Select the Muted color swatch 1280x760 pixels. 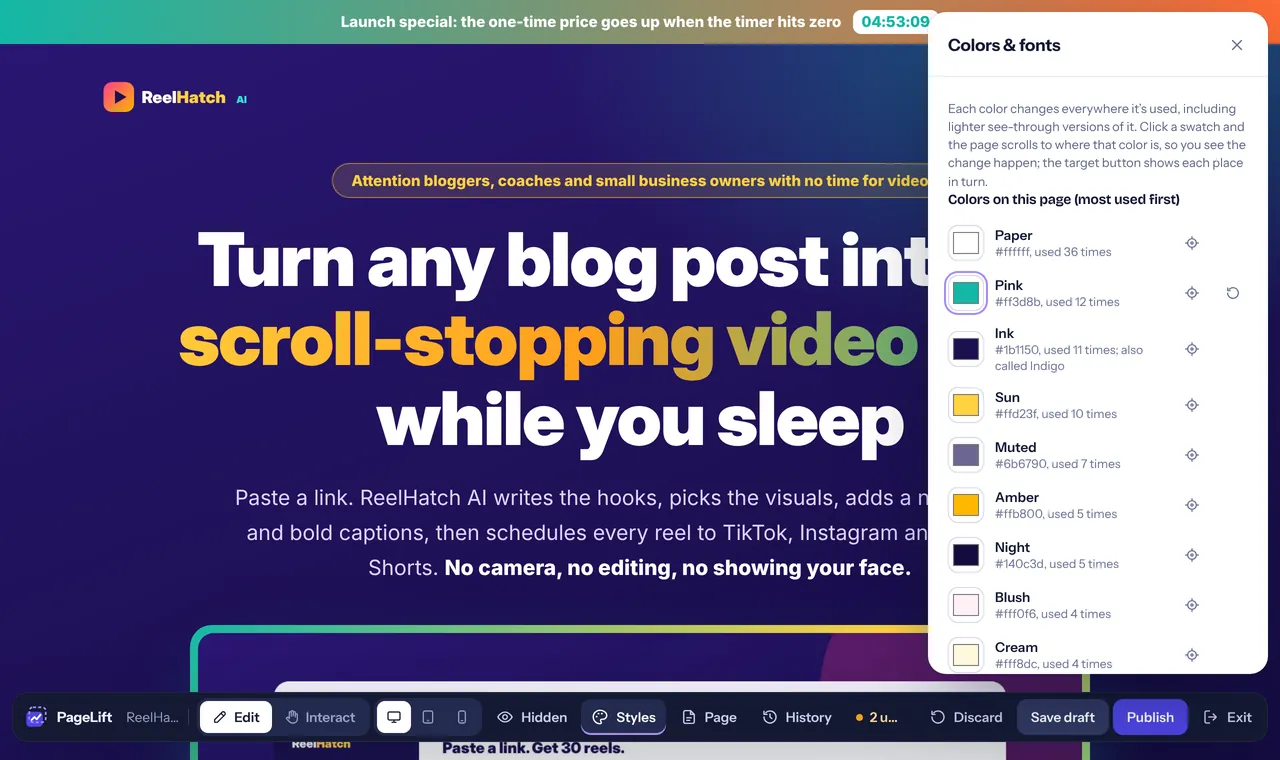(x=966, y=455)
